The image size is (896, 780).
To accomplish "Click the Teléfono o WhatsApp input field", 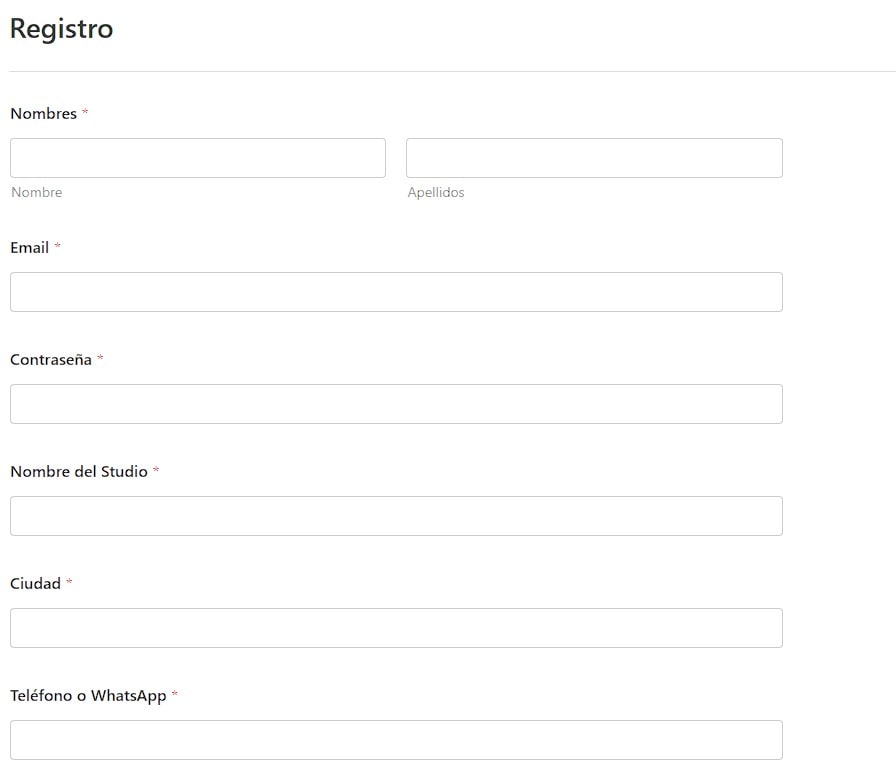I will tap(396, 739).
